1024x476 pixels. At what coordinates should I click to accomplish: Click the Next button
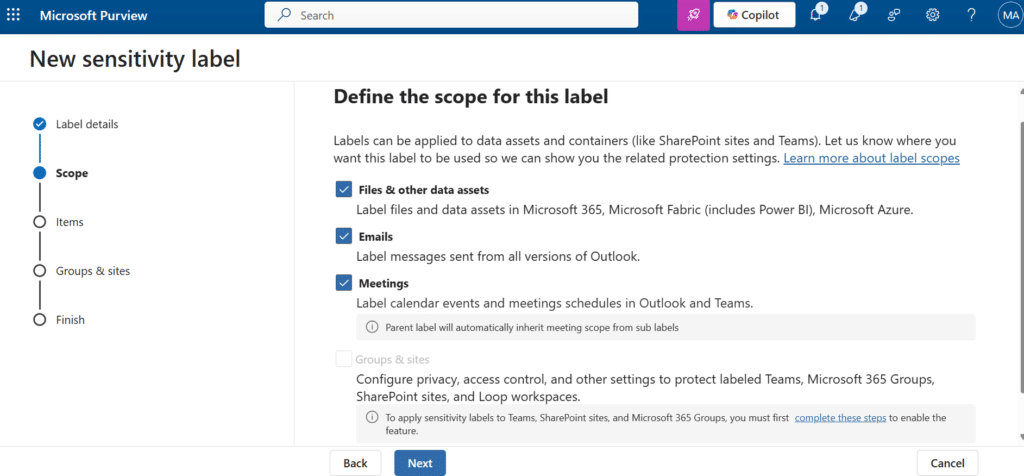coord(419,463)
